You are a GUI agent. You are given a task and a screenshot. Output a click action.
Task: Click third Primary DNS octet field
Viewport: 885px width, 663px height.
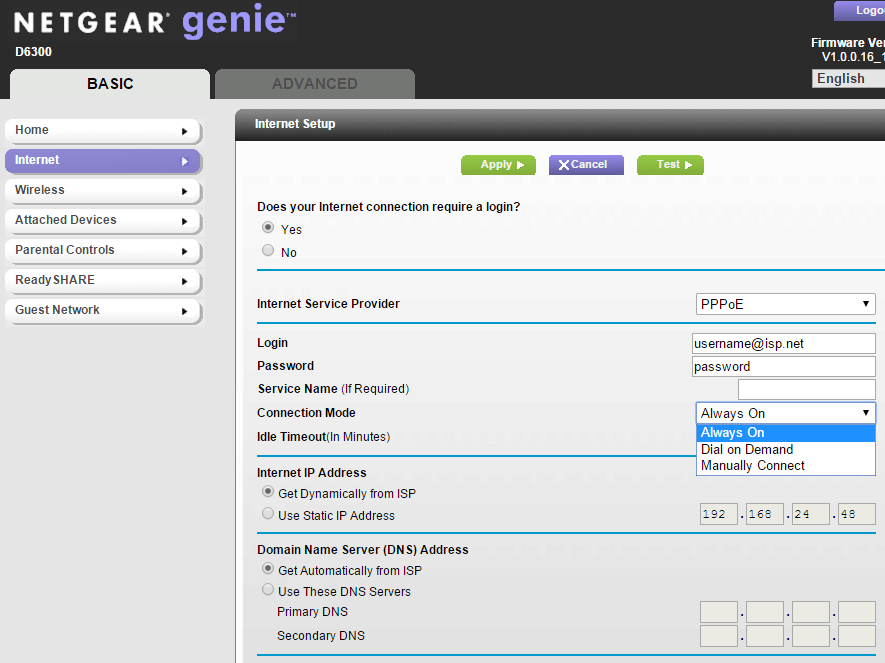(x=810, y=612)
